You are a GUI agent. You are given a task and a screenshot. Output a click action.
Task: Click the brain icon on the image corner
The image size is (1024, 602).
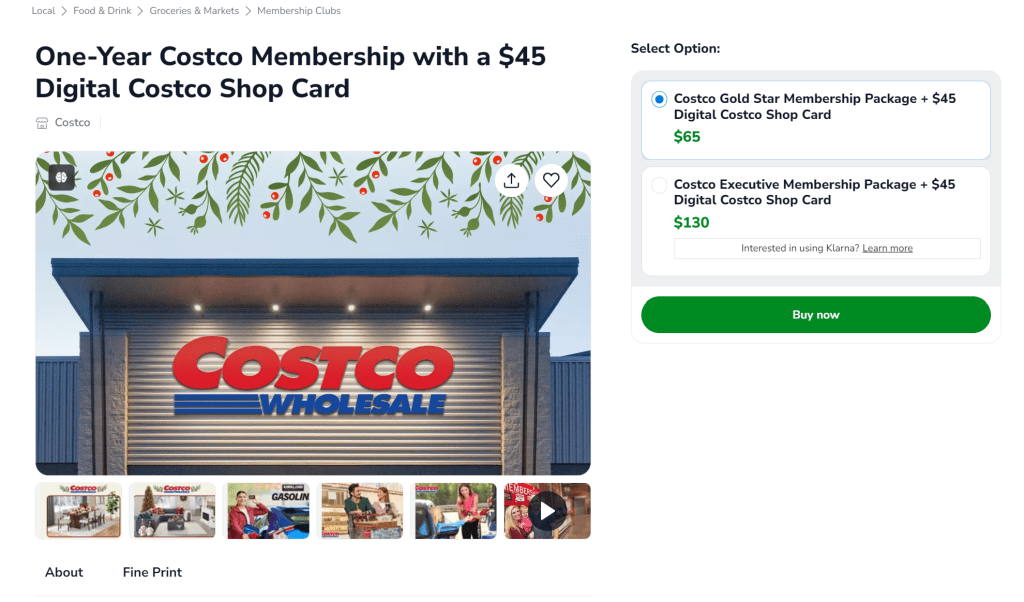click(x=62, y=177)
